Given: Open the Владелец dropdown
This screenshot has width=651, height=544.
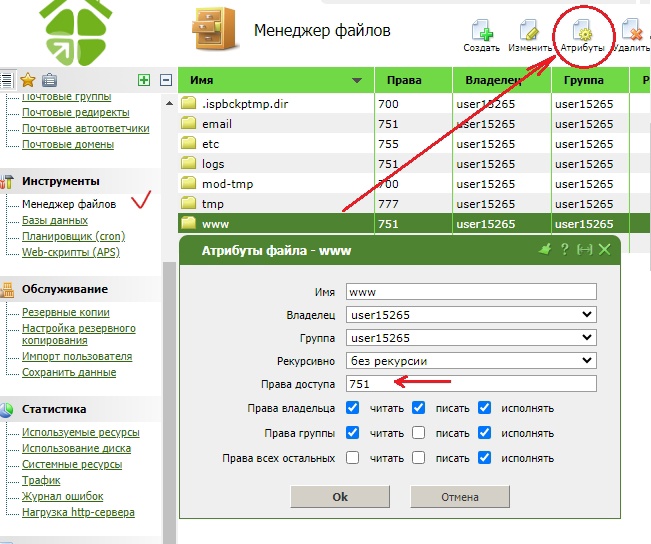Looking at the screenshot, I should coord(471,315).
